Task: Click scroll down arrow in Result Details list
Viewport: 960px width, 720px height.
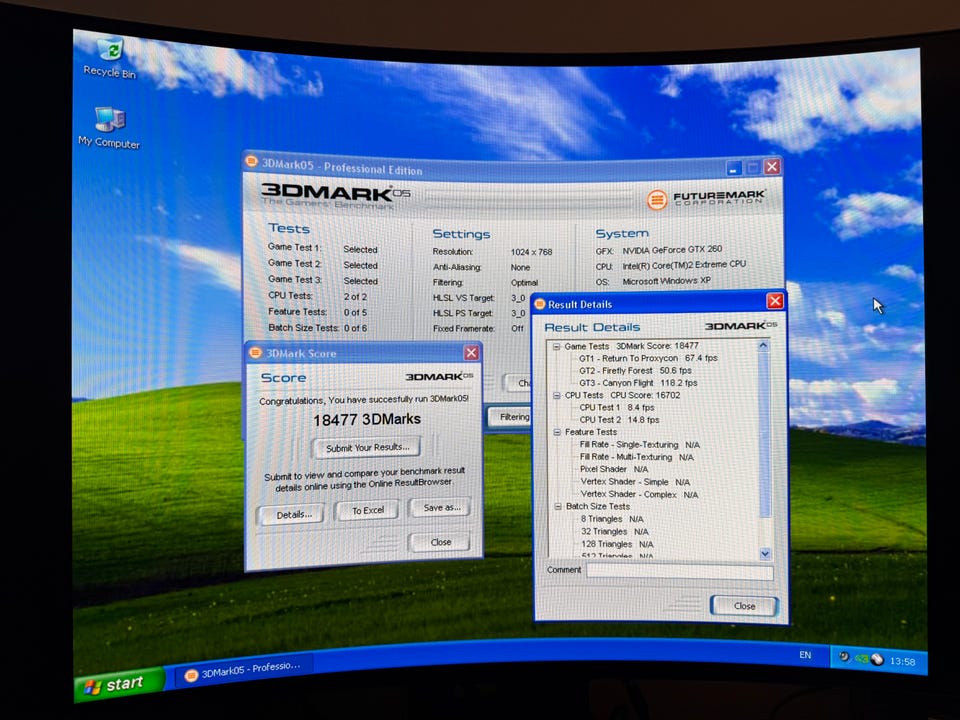Action: click(765, 554)
